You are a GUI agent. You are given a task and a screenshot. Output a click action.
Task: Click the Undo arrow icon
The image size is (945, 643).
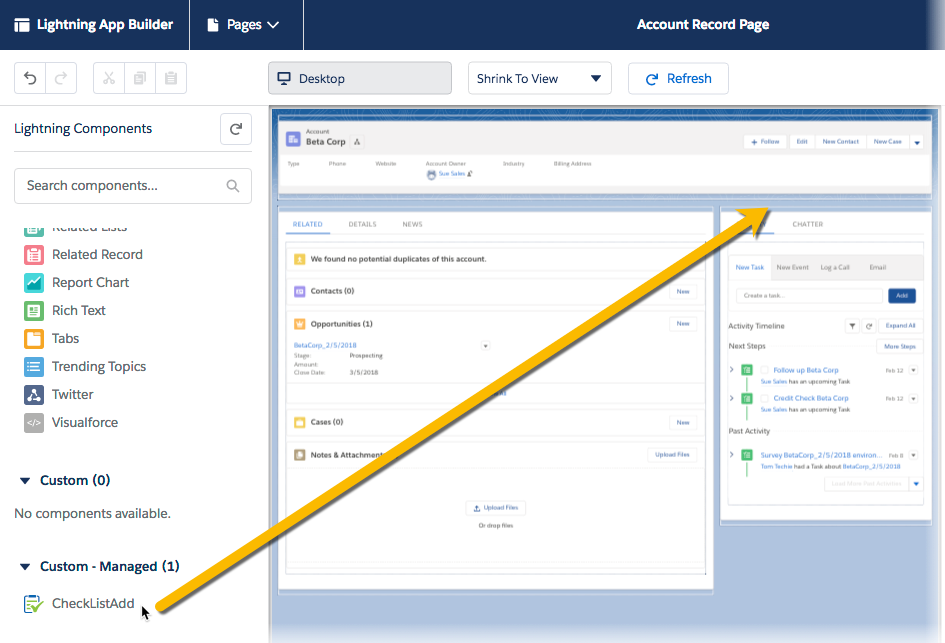(30, 78)
